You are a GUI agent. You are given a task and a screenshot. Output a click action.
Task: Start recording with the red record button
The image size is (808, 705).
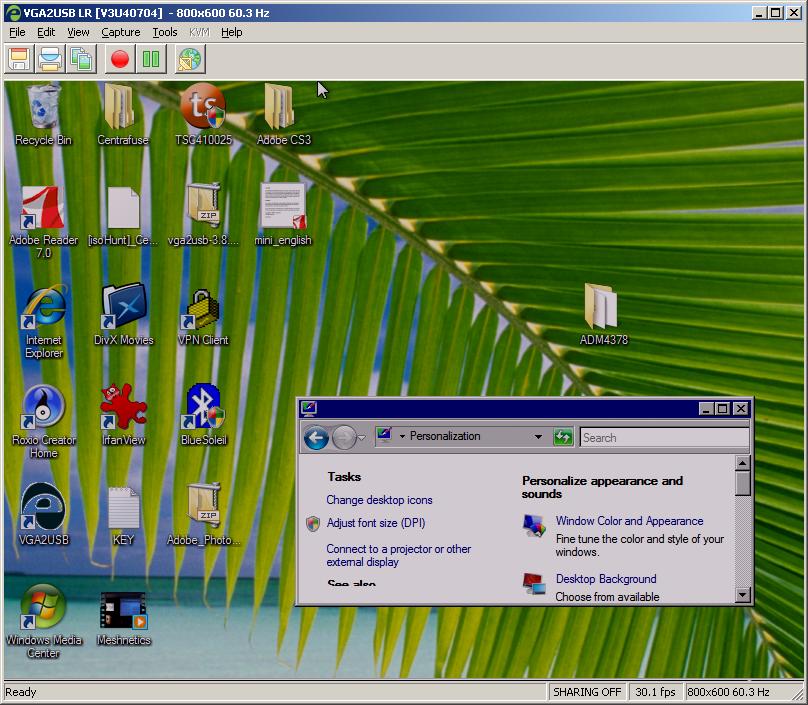(120, 59)
